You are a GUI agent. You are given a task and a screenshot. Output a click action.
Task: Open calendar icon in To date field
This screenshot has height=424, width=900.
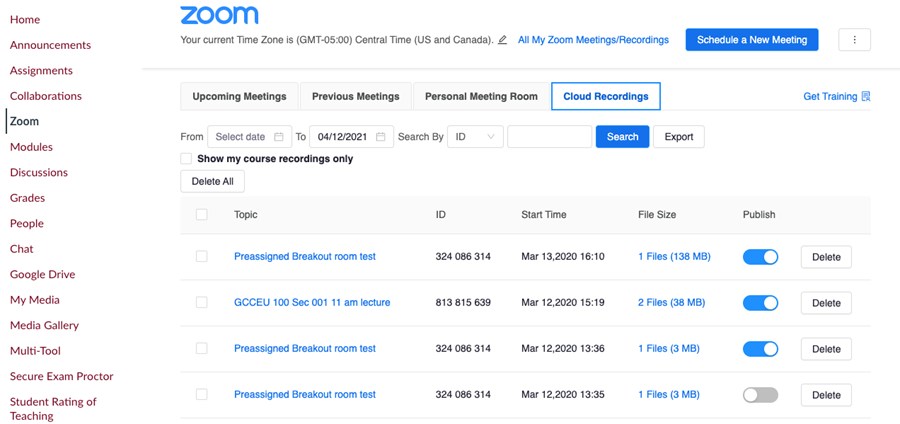coord(380,137)
